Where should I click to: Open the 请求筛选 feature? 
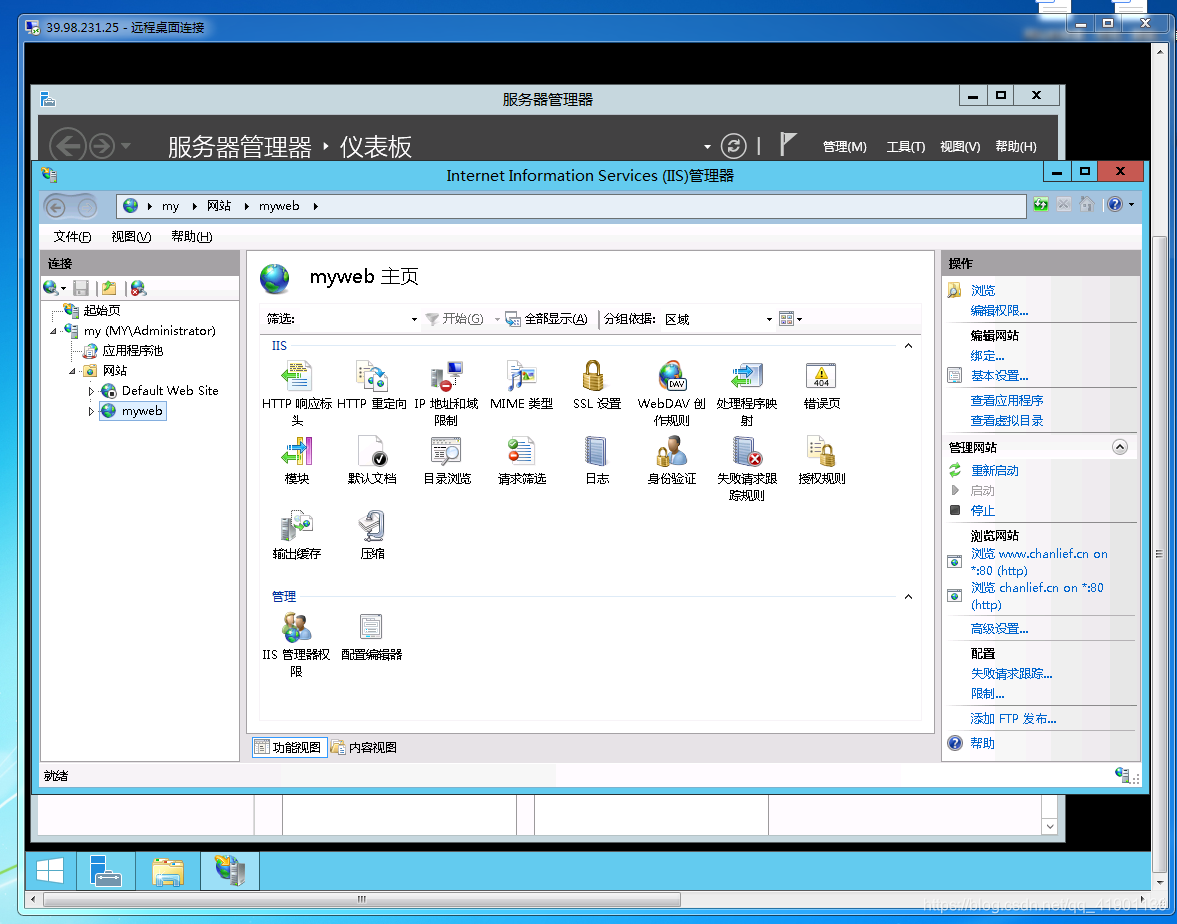pyautogui.click(x=522, y=460)
